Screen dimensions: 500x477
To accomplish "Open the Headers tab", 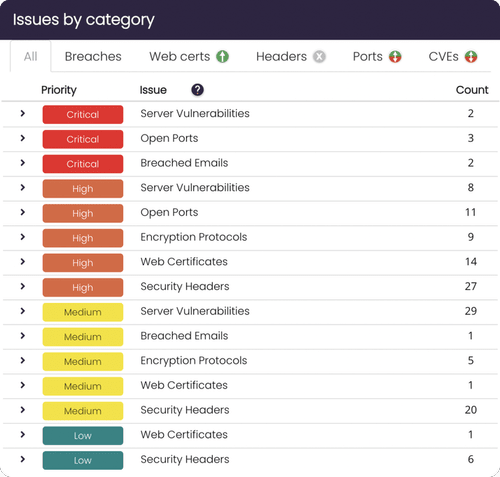I will click(281, 56).
